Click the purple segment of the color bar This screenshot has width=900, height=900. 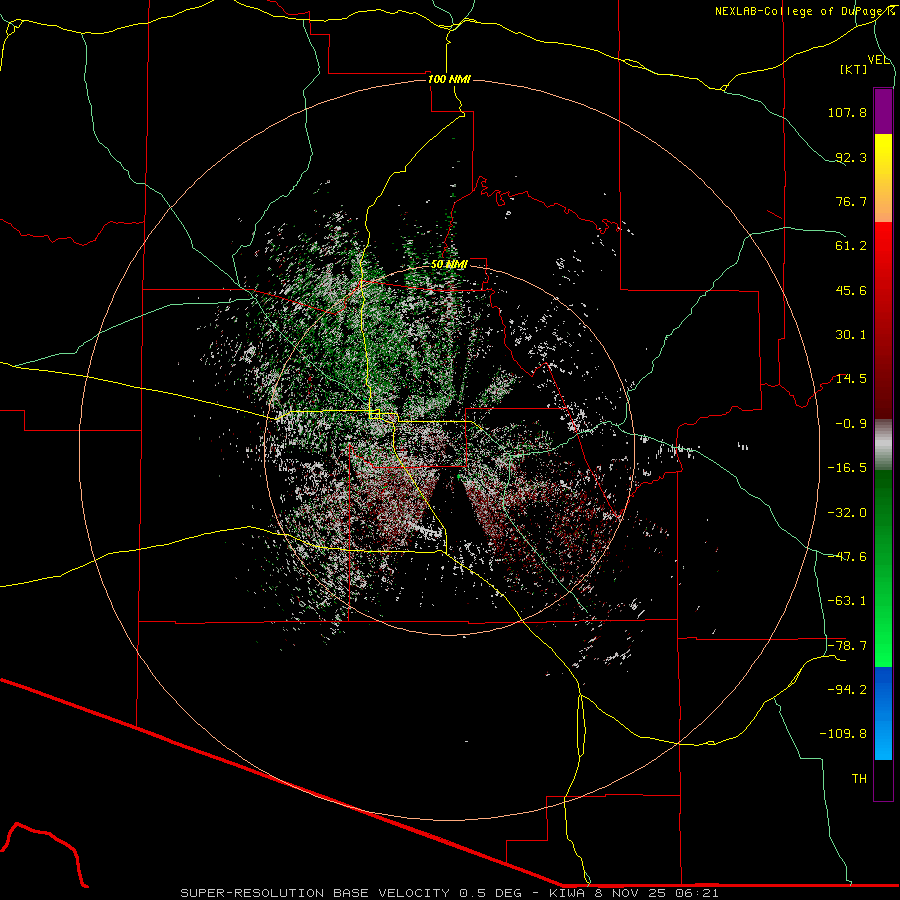pos(883,111)
